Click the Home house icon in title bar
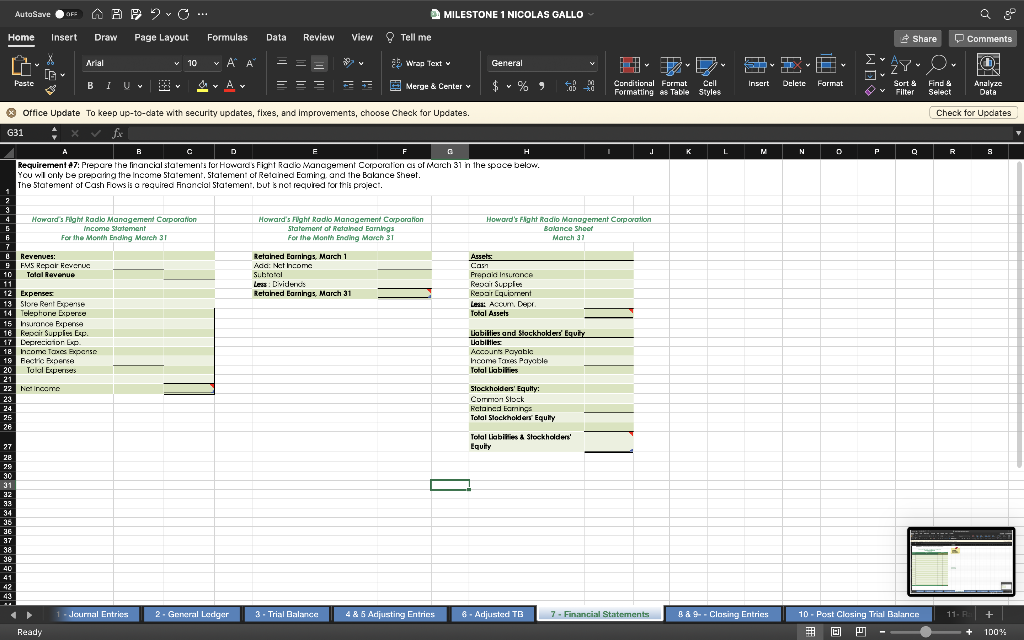Screen dimensions: 1024x640 tap(97, 14)
